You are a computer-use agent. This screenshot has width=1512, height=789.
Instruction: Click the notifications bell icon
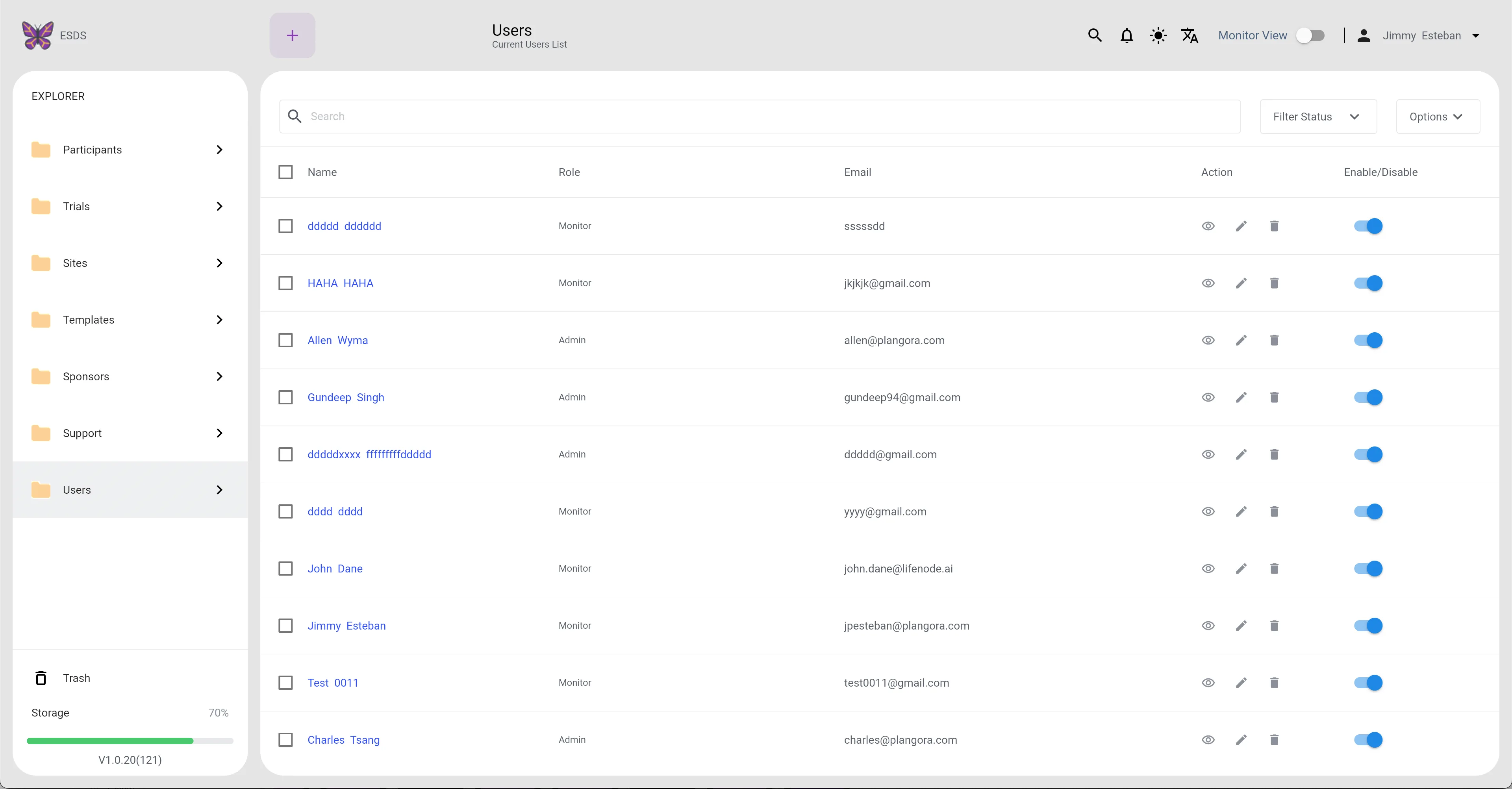pos(1127,36)
